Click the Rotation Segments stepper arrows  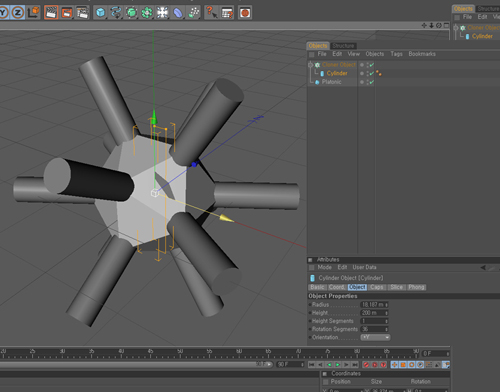pos(387,329)
